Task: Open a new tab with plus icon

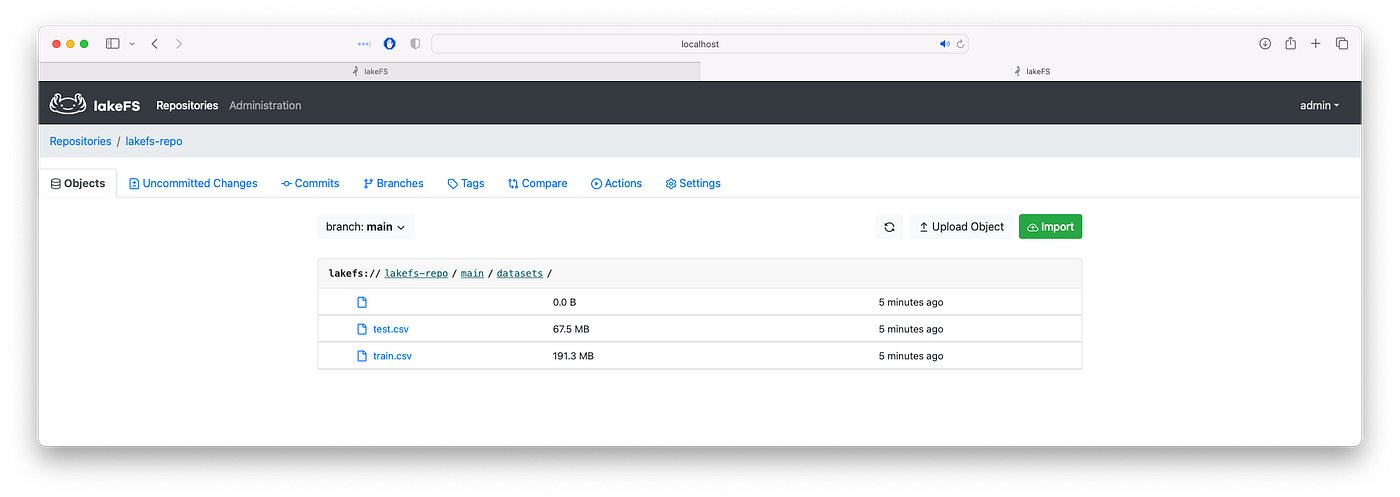Action: (1316, 44)
